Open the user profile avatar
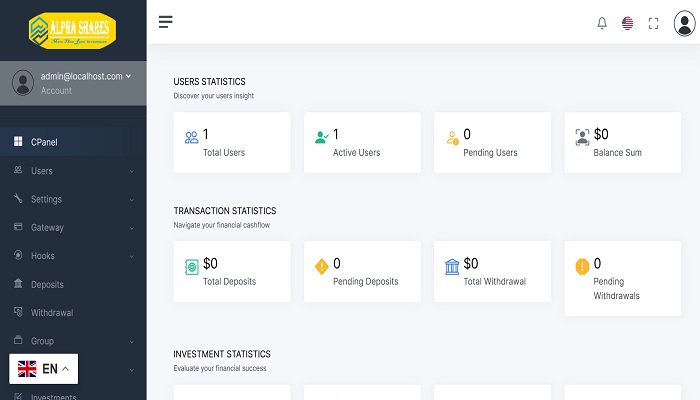The width and height of the screenshot is (700, 400). tap(685, 23)
